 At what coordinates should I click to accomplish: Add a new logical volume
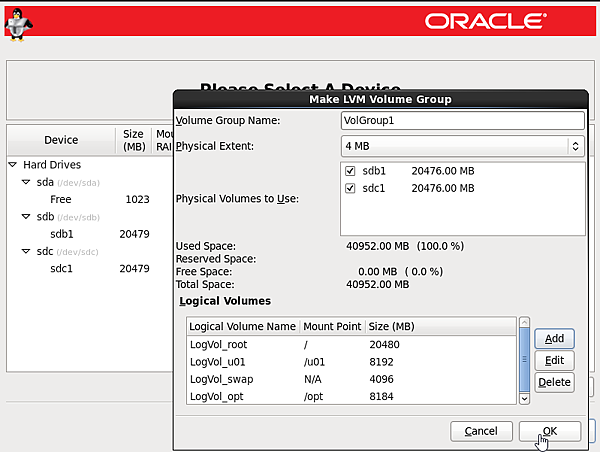pyautogui.click(x=554, y=338)
